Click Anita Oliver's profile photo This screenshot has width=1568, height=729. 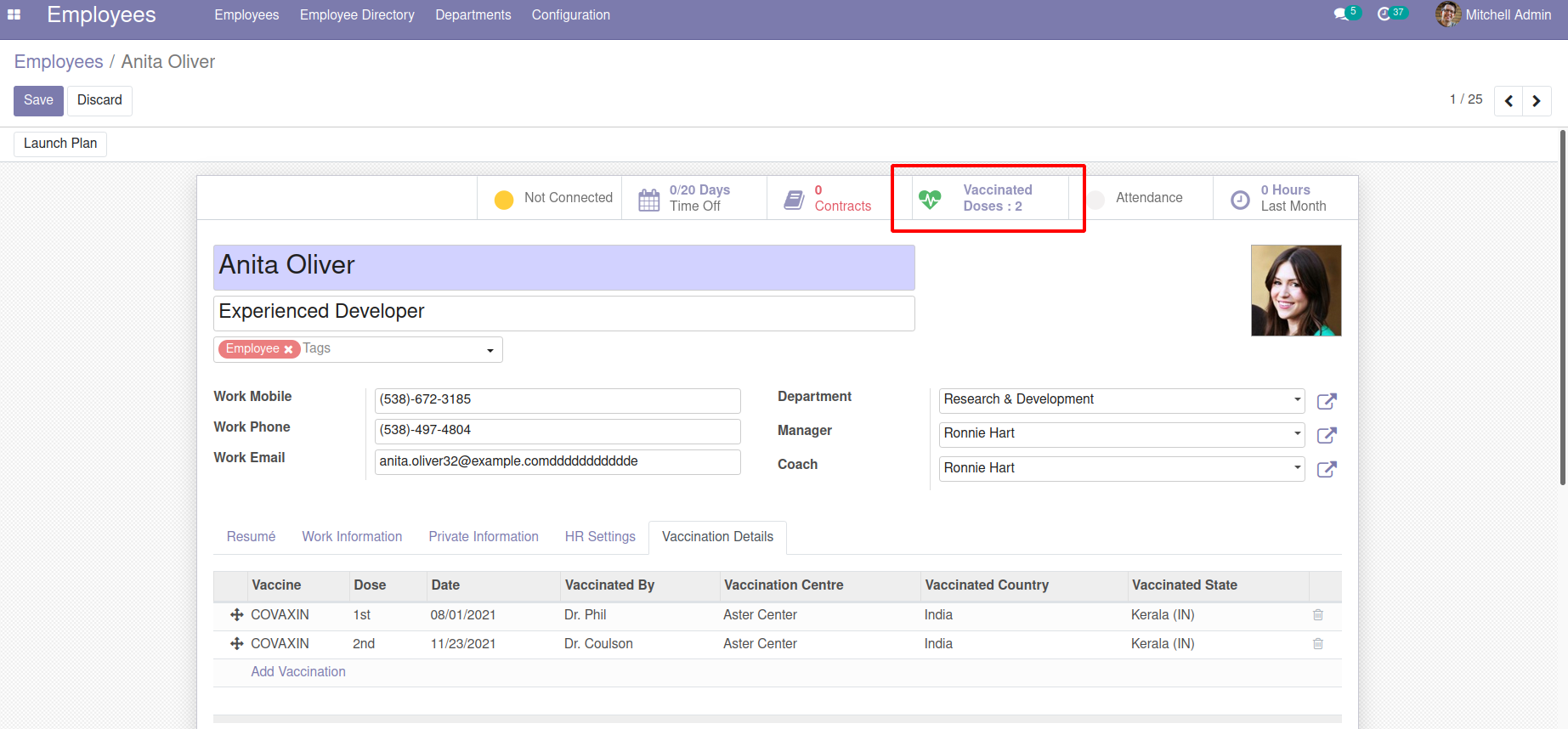coord(1296,291)
